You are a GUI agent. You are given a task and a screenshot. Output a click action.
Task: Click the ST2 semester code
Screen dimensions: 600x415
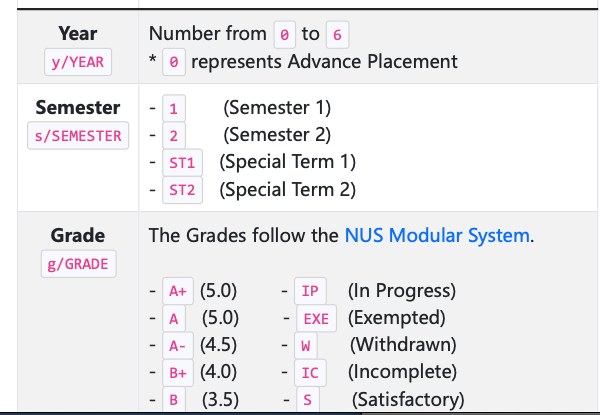coord(183,190)
